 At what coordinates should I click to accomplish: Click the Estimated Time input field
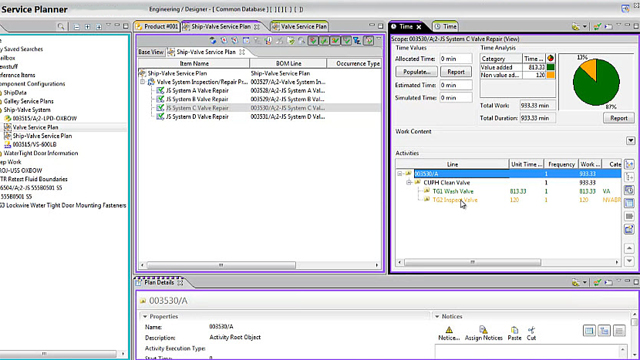click(456, 85)
